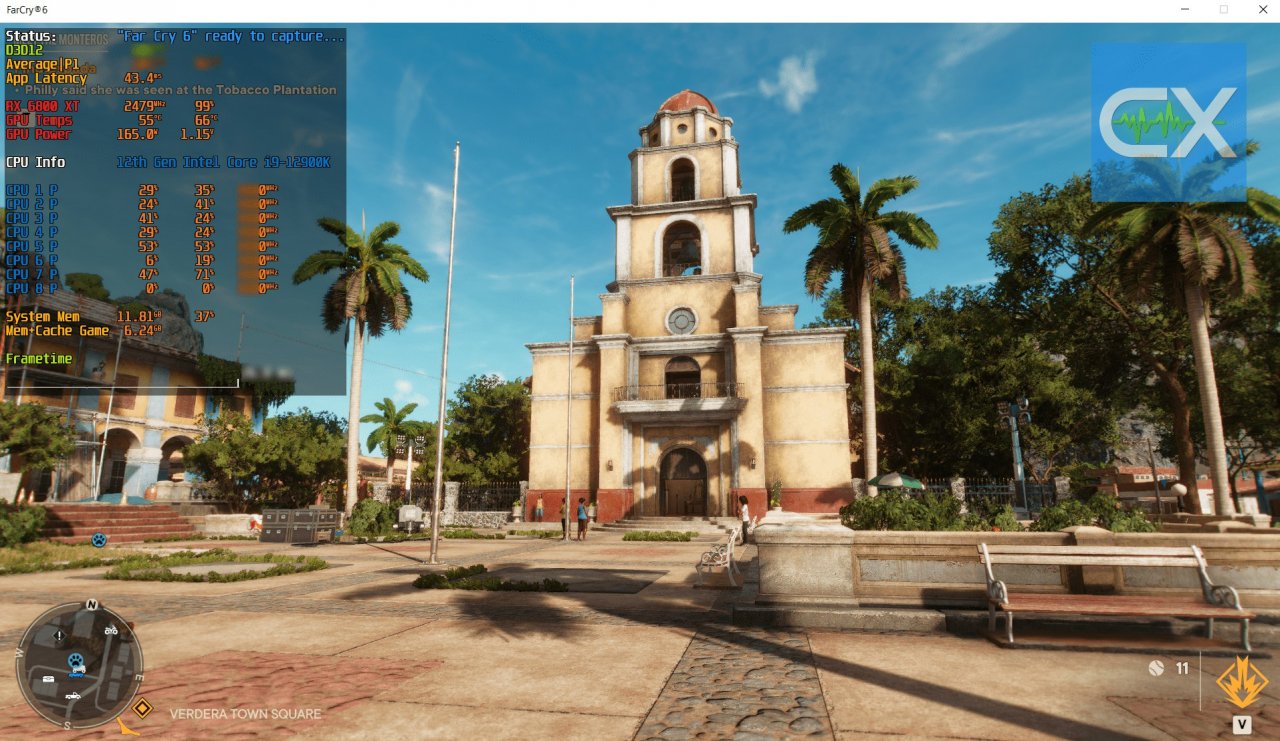
Task: Select the orange diamond objective marker beside the minimap
Action: (142, 708)
